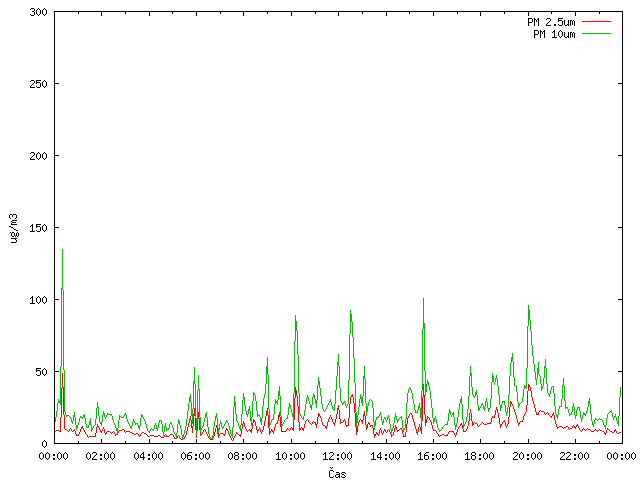Click the y-axis value 250
The height and width of the screenshot is (480, 640).
(38, 84)
